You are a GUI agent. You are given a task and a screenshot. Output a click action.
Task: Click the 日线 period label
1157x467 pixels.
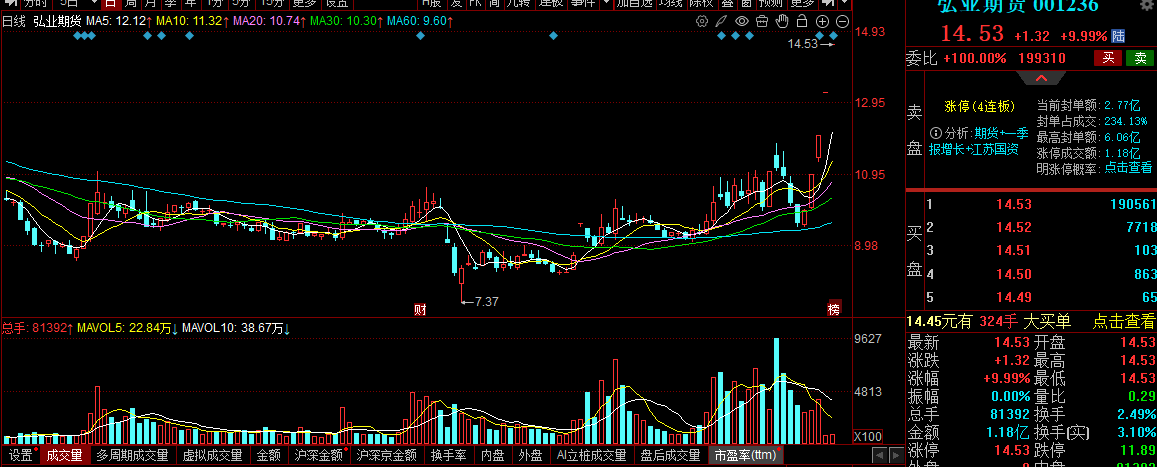coord(14,21)
